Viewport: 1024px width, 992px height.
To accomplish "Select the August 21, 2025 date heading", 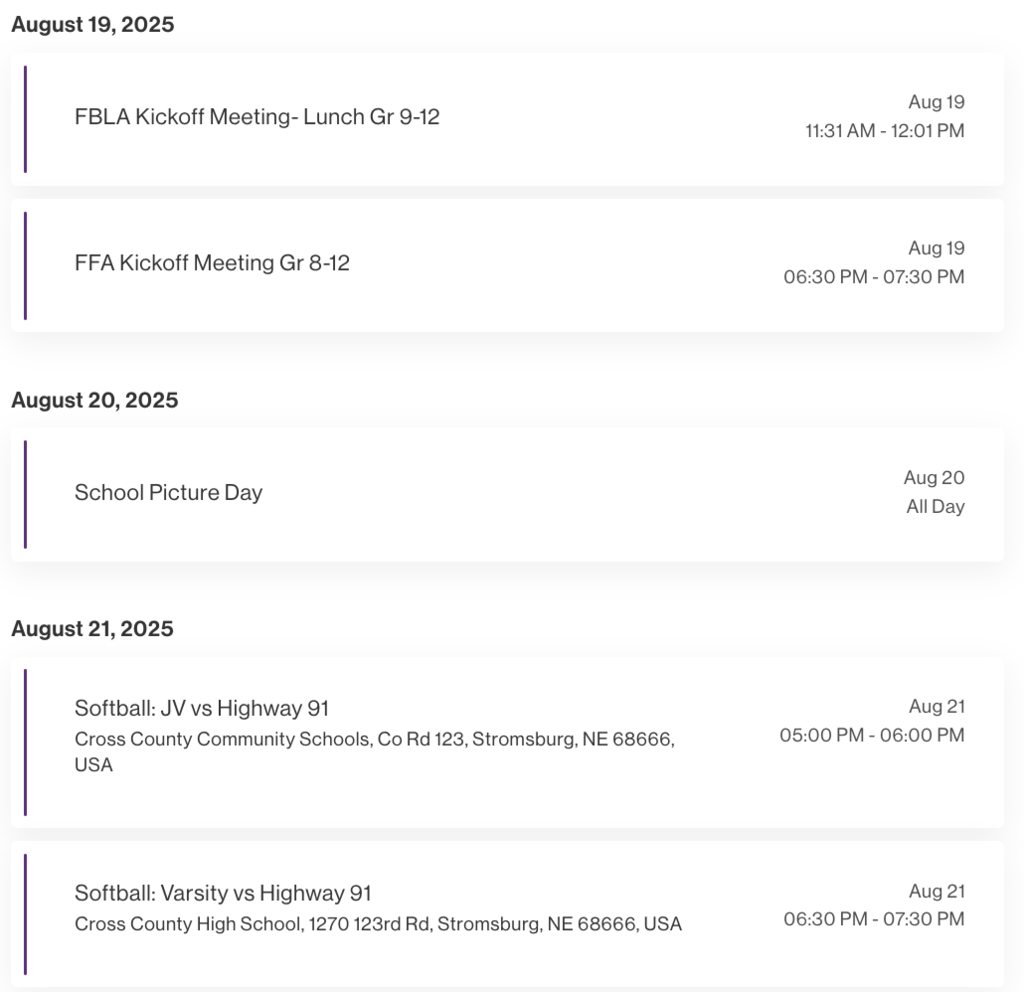I will [x=92, y=629].
